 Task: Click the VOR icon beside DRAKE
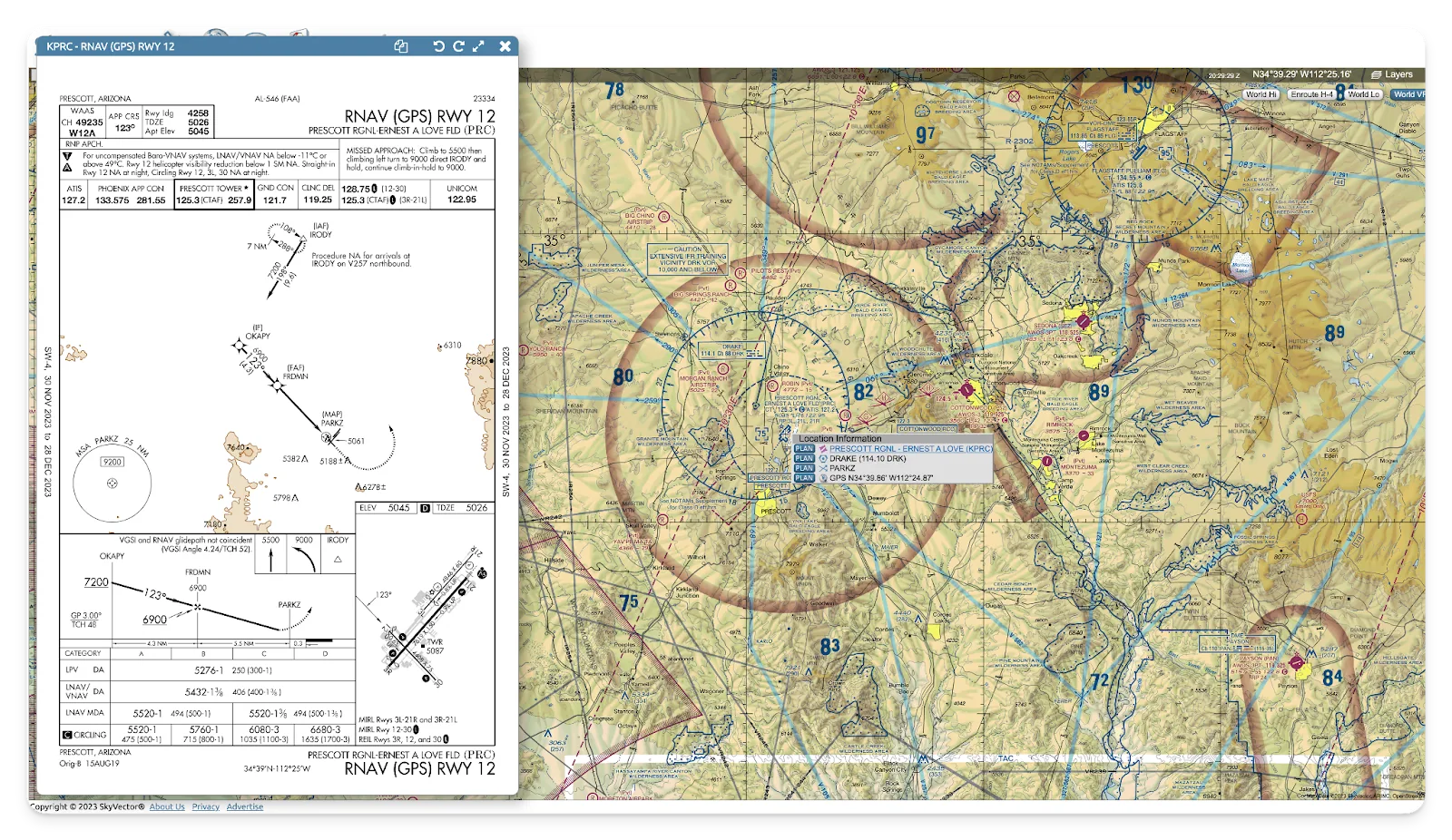tap(823, 459)
